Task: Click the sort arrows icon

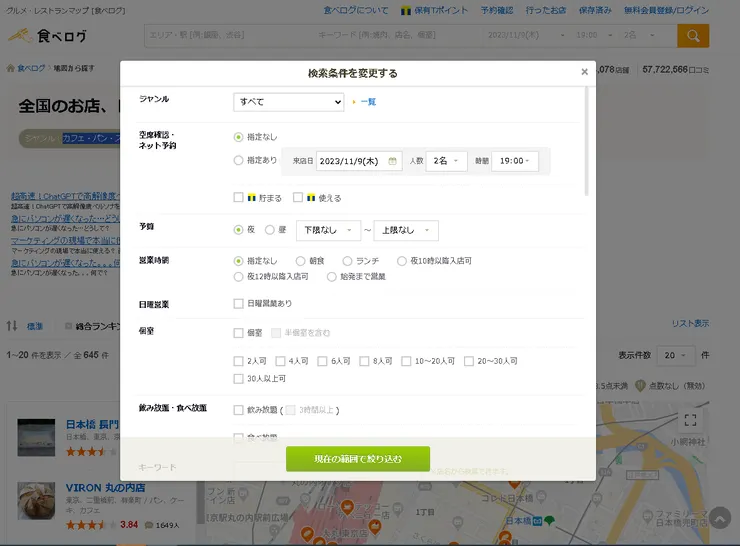Action: (x=12, y=326)
